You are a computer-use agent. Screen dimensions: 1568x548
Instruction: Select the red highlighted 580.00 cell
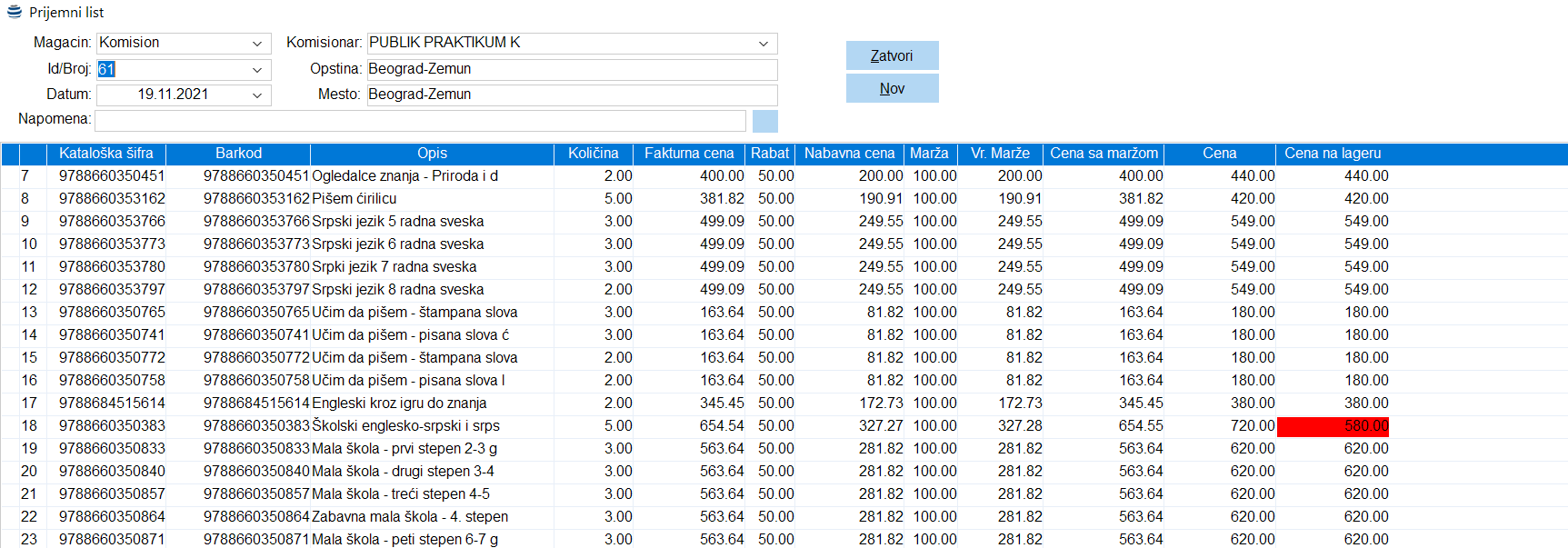[1333, 426]
